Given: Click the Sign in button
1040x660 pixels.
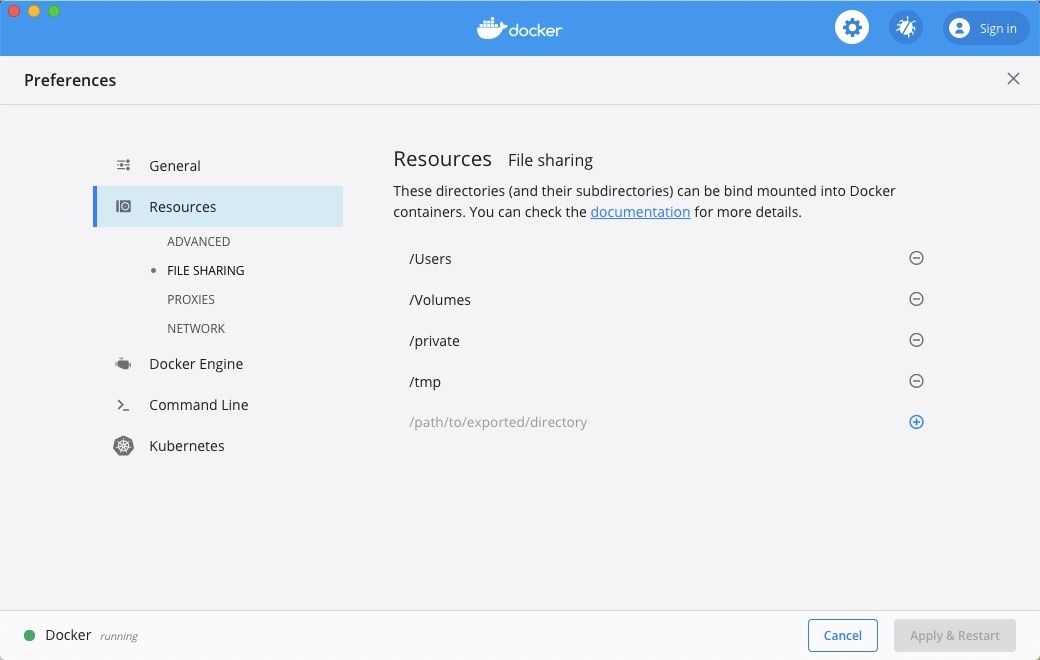Looking at the screenshot, I should [x=985, y=28].
